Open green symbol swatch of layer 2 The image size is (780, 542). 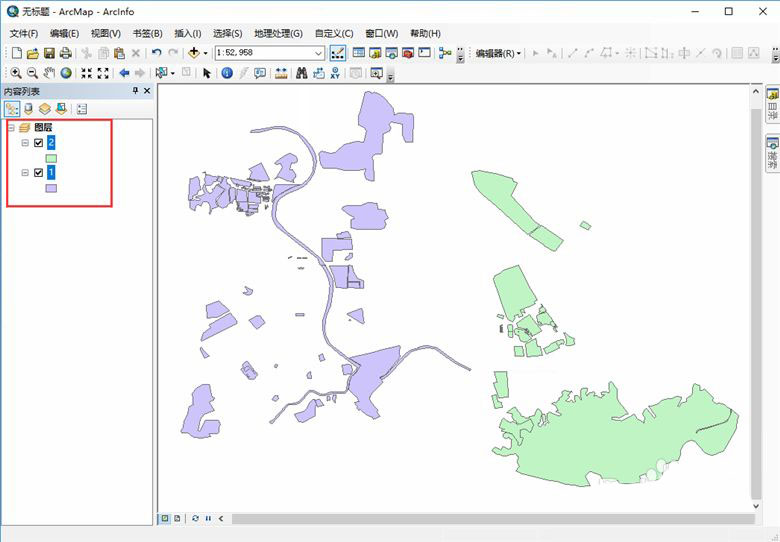point(51,159)
